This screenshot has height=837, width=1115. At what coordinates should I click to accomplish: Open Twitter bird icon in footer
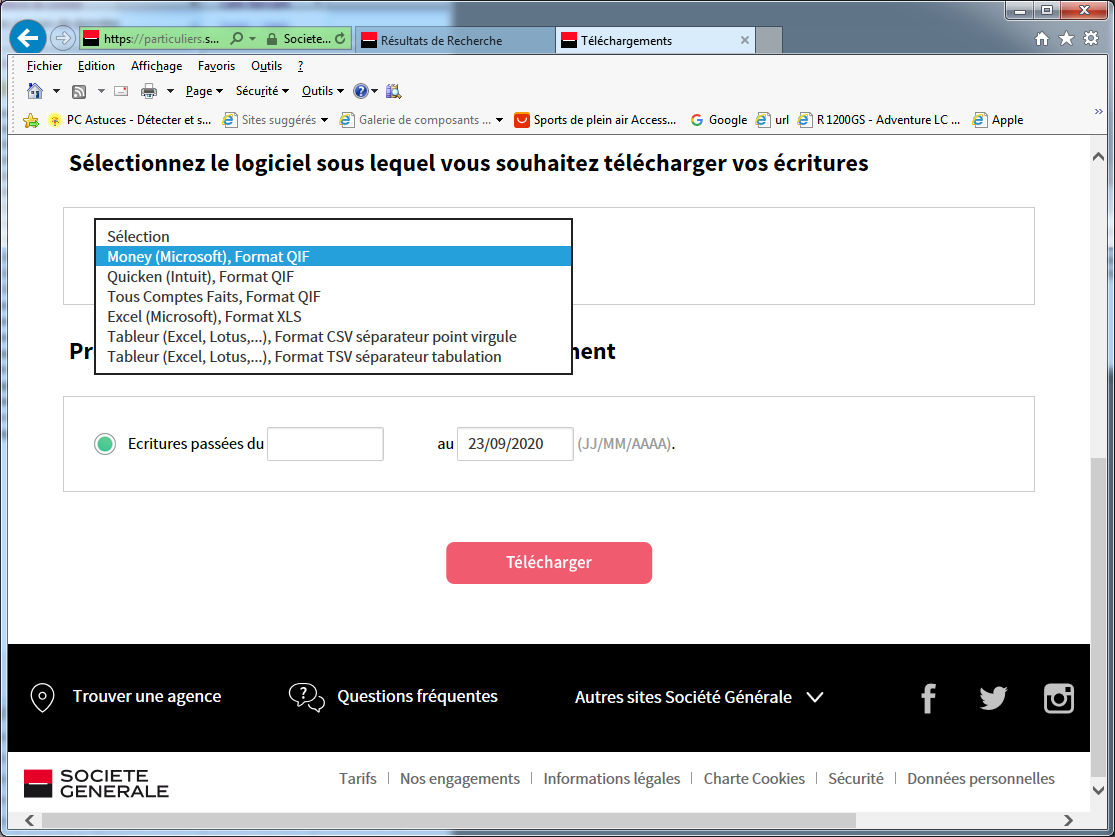pos(993,698)
